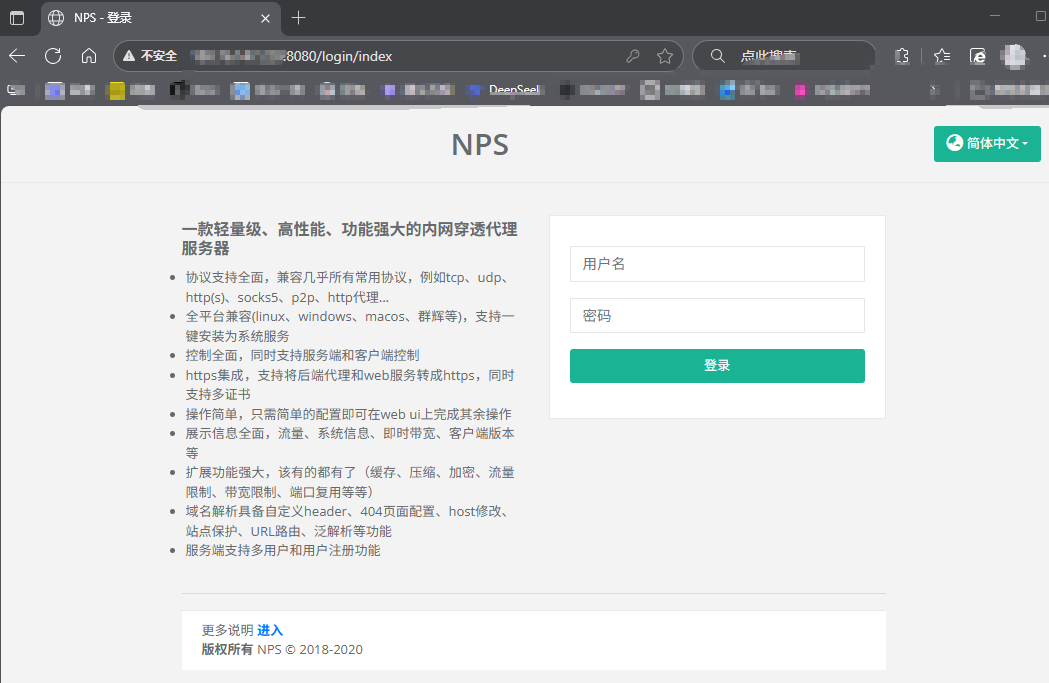Focus the 用户名 input field
Screen dimensions: 1049x683
click(x=717, y=264)
